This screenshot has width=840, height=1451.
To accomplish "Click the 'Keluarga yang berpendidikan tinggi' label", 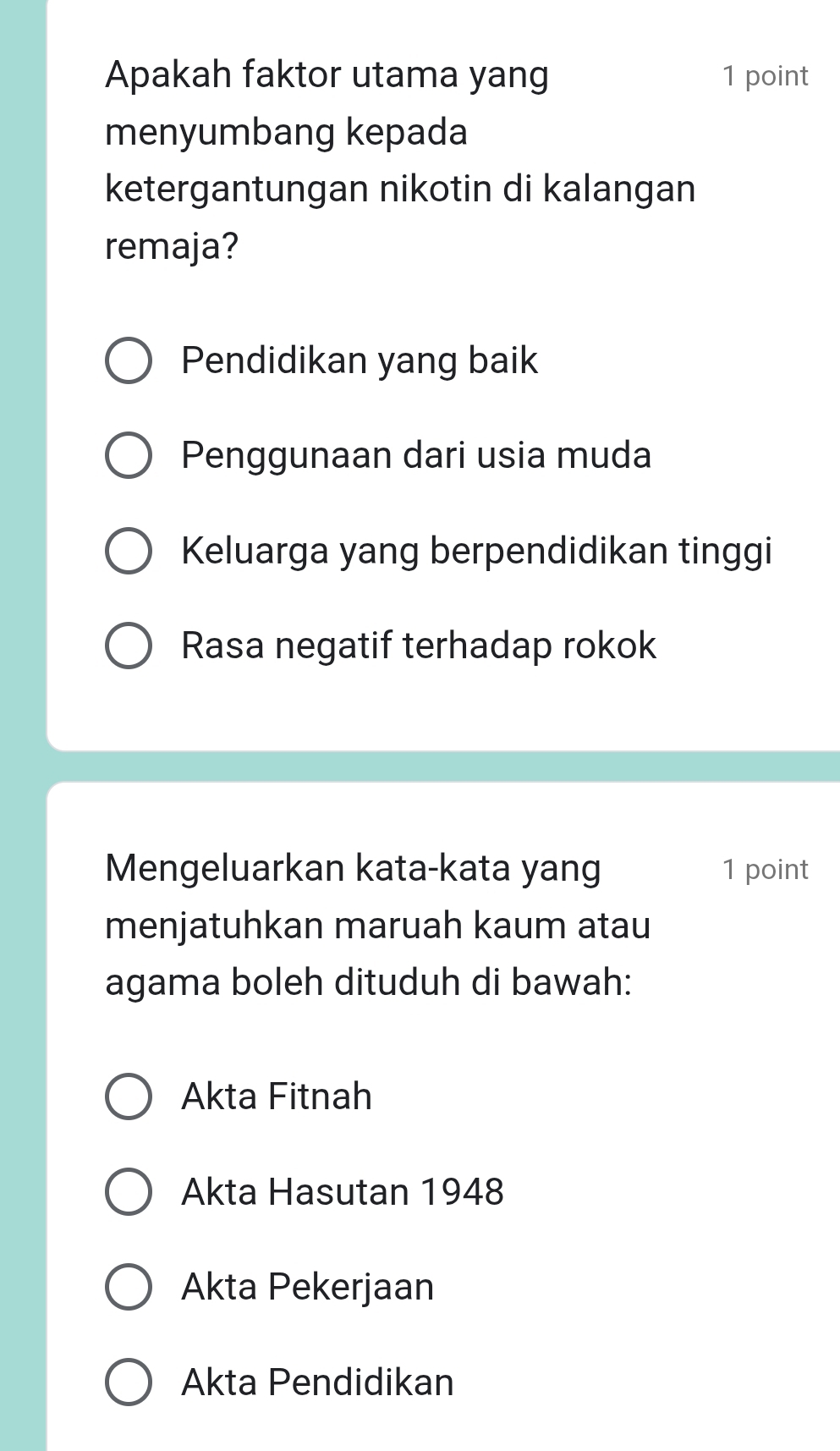I will click(x=477, y=552).
